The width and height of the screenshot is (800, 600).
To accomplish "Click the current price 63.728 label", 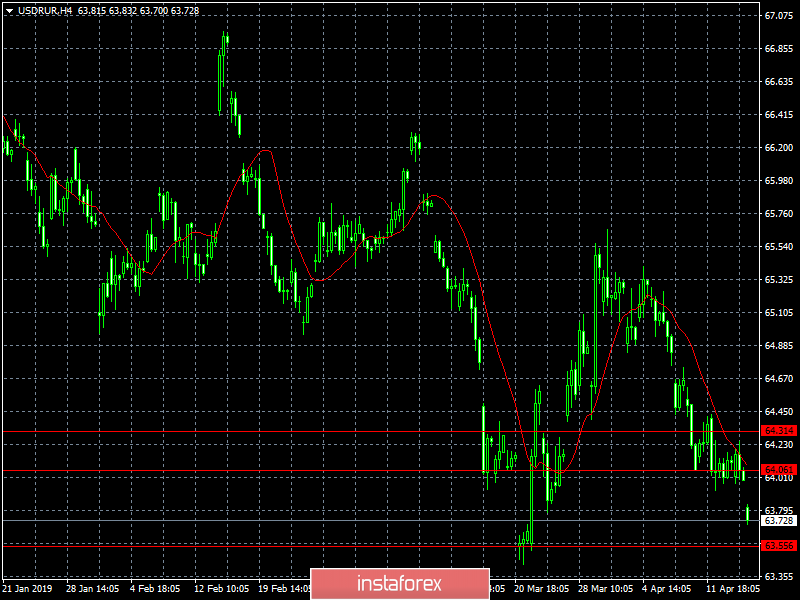I will [x=779, y=520].
